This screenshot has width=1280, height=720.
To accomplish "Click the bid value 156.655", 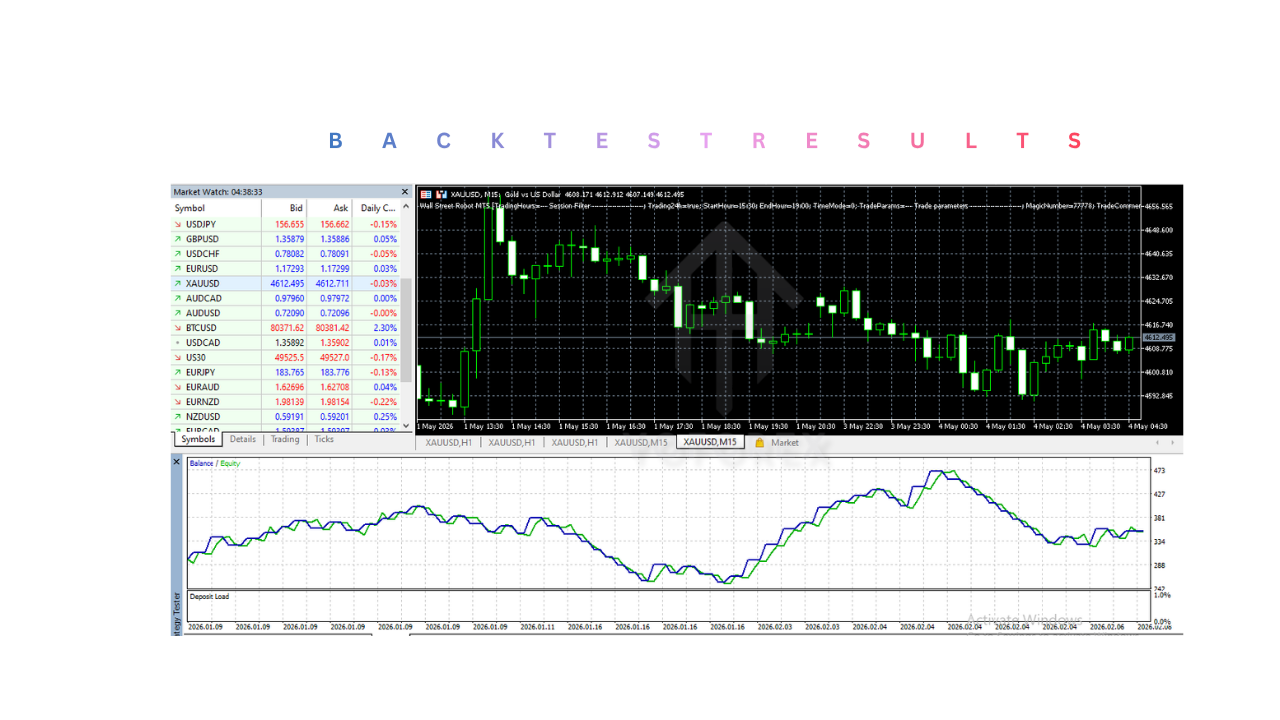I will 288,225.
